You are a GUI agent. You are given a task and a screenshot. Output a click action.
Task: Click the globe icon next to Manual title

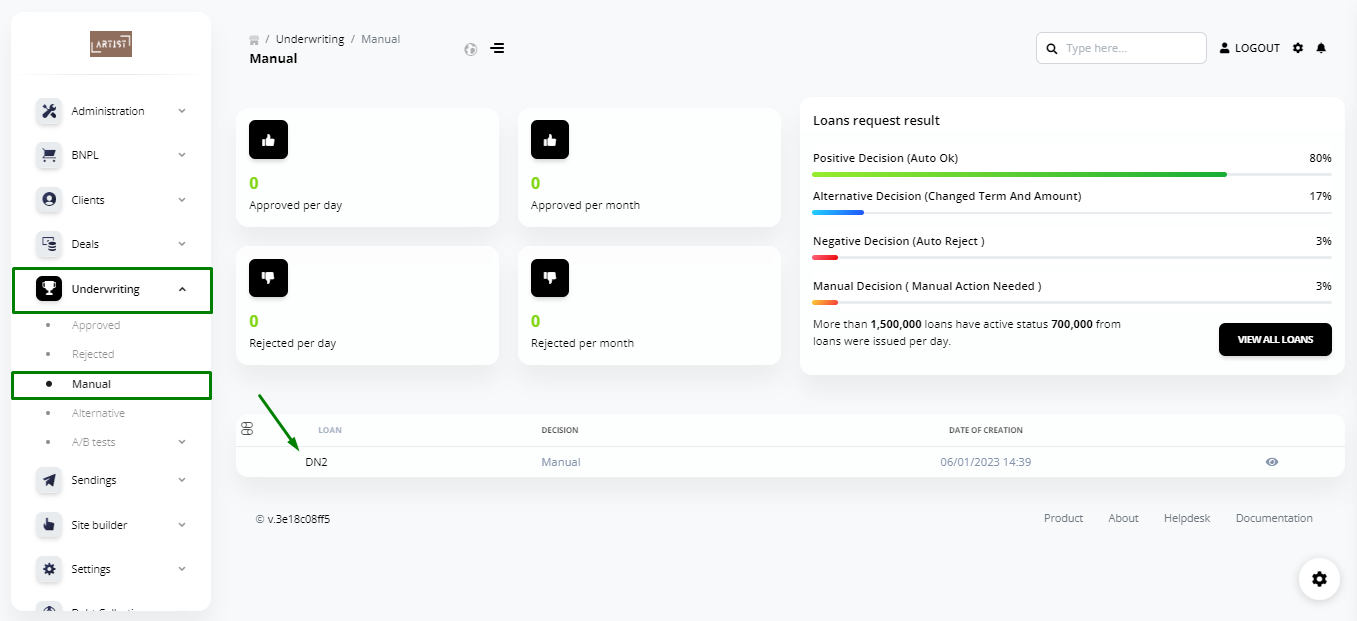471,49
